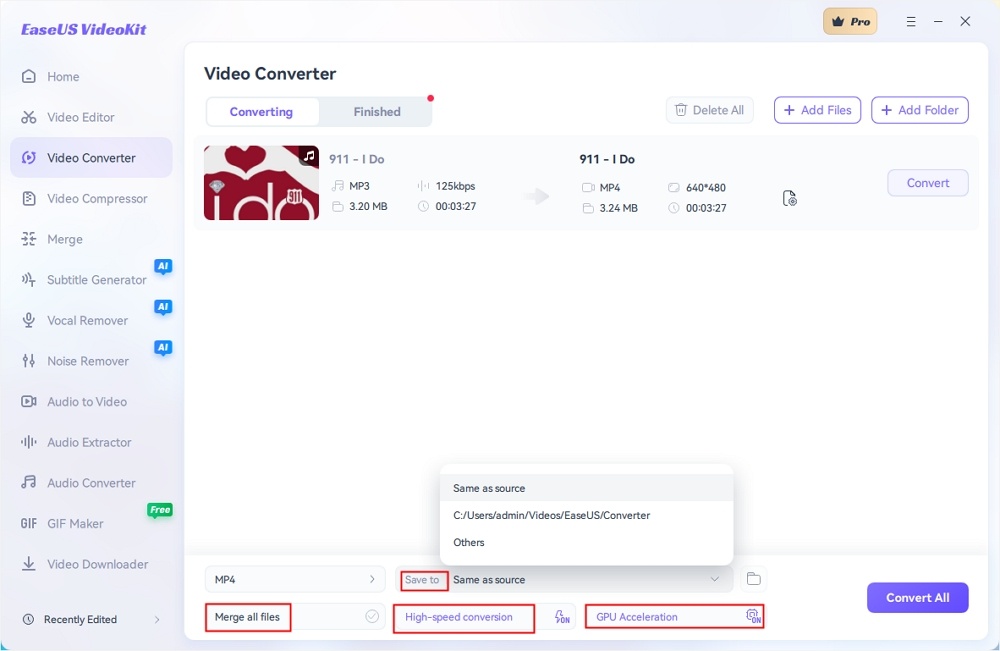This screenshot has width=1000, height=651.
Task: Convert the 911 - I Do file
Action: point(928,183)
